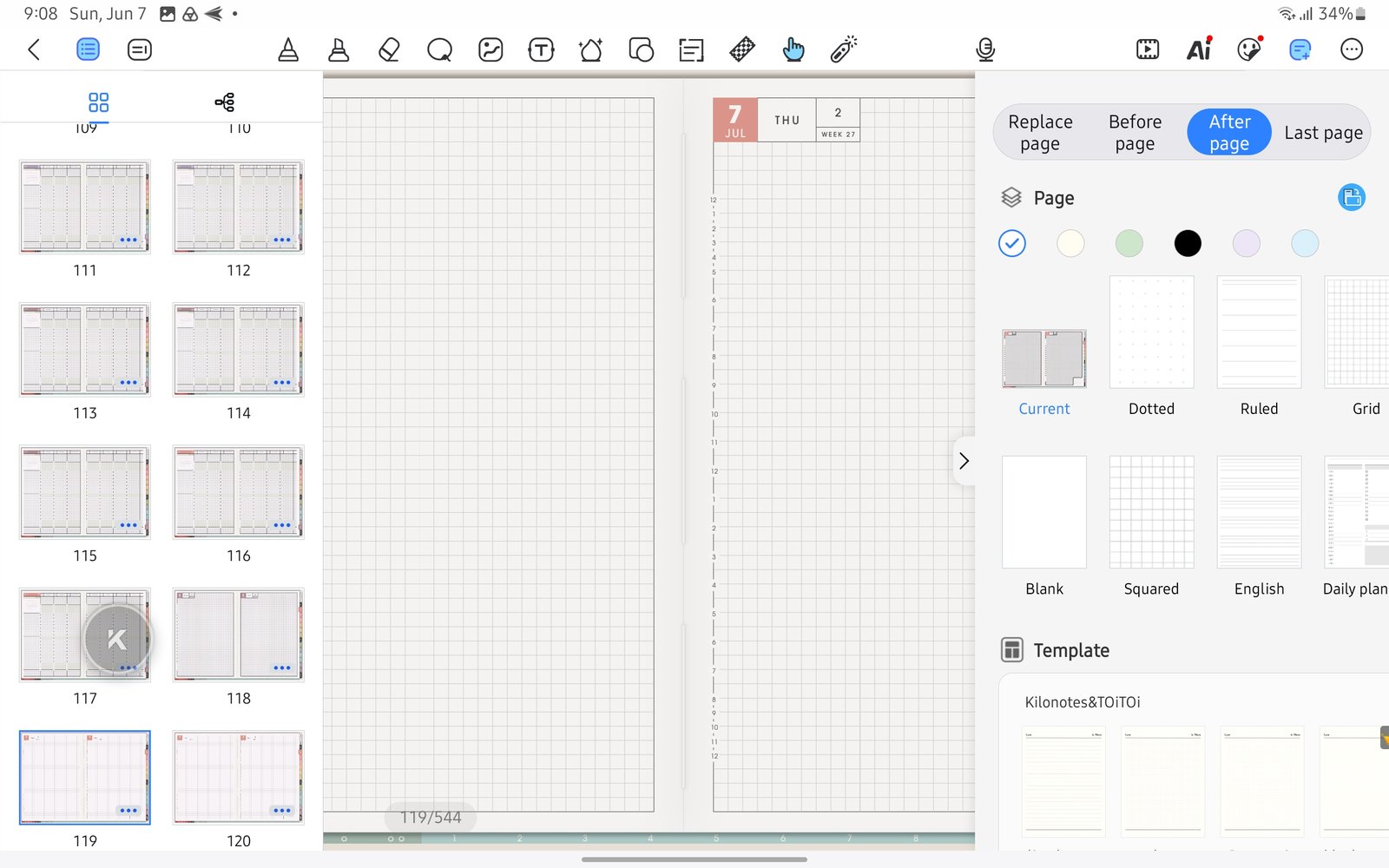Collapse the side panel with chevron
The width and height of the screenshot is (1389, 868).
coord(964,461)
